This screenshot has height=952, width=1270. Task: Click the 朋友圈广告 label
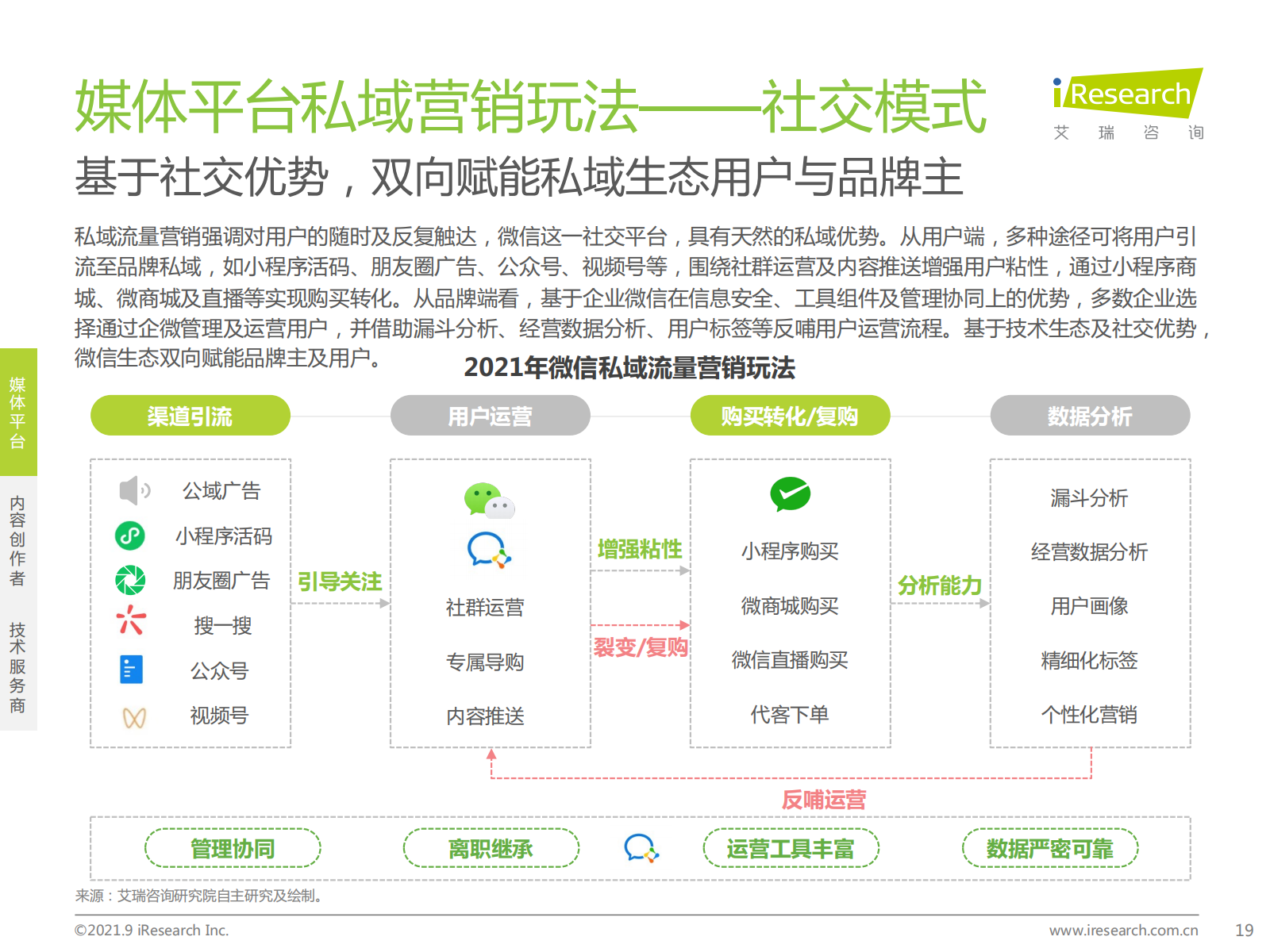pos(221,581)
